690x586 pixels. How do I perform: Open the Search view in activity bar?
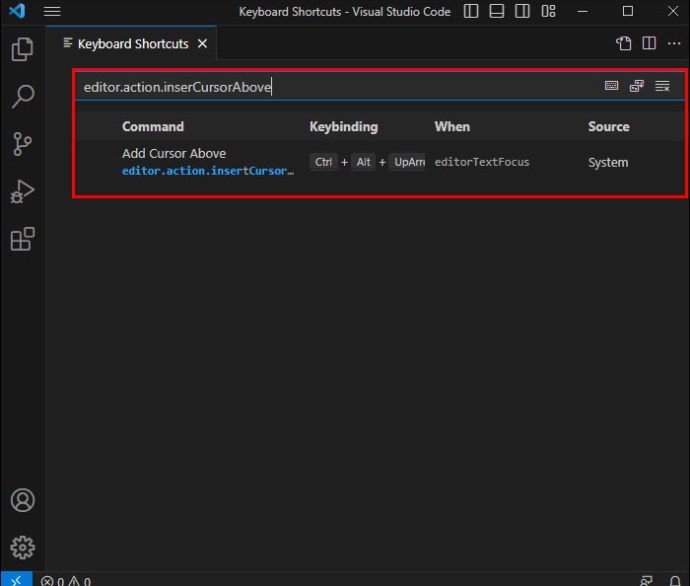point(22,96)
